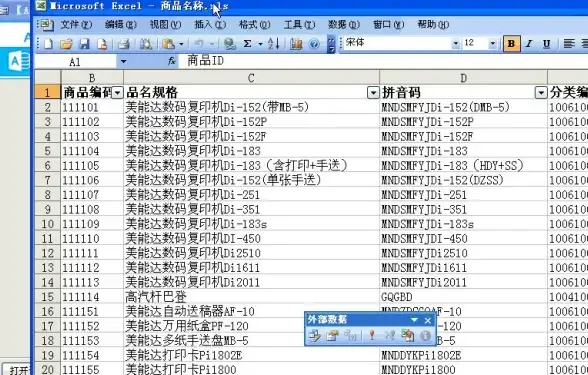Image resolution: width=588 pixels, height=375 pixels.
Task: Open the toolbar options chevron
Action: tap(331, 44)
